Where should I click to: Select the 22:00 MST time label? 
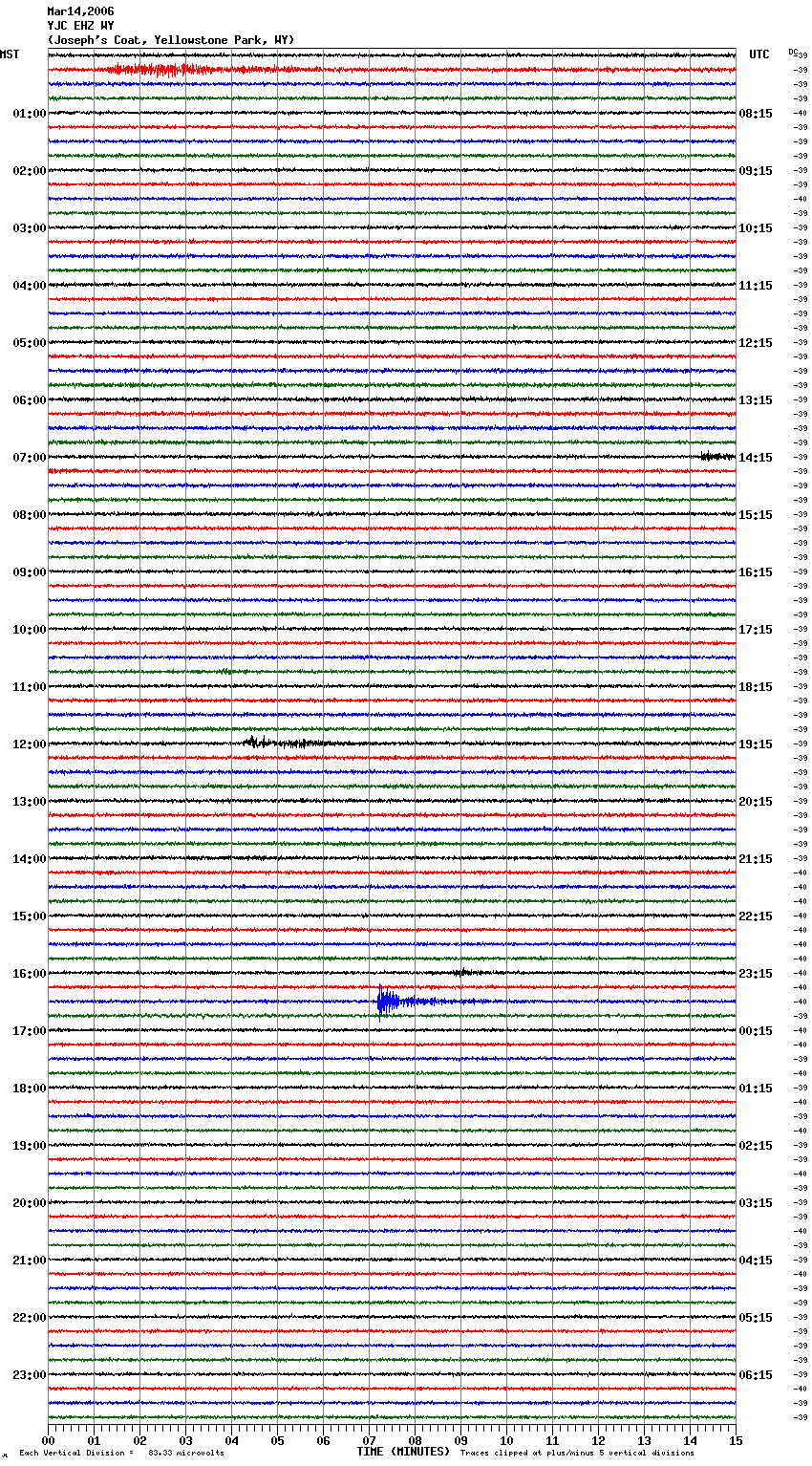click(30, 1318)
